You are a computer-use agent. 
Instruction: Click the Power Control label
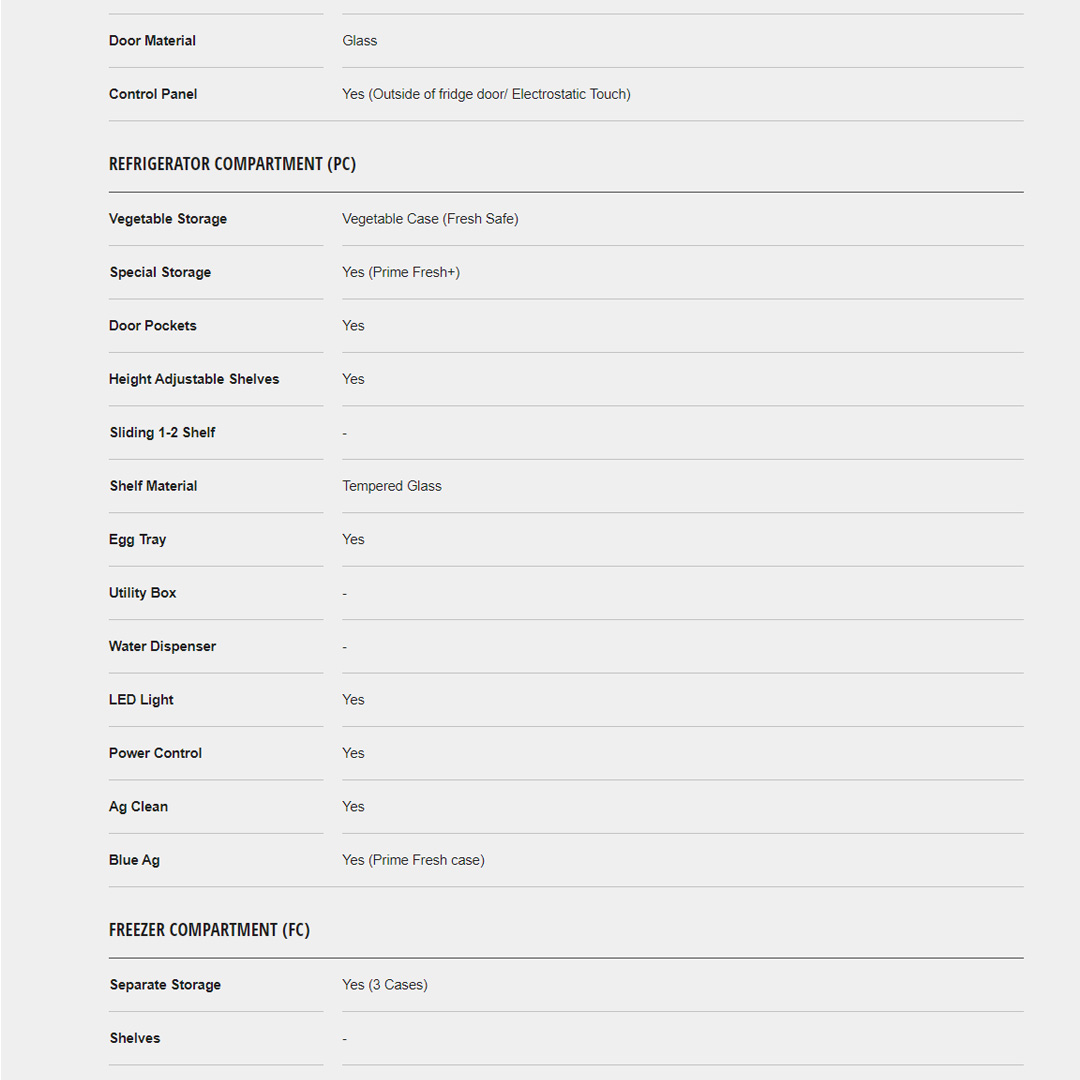[155, 754]
